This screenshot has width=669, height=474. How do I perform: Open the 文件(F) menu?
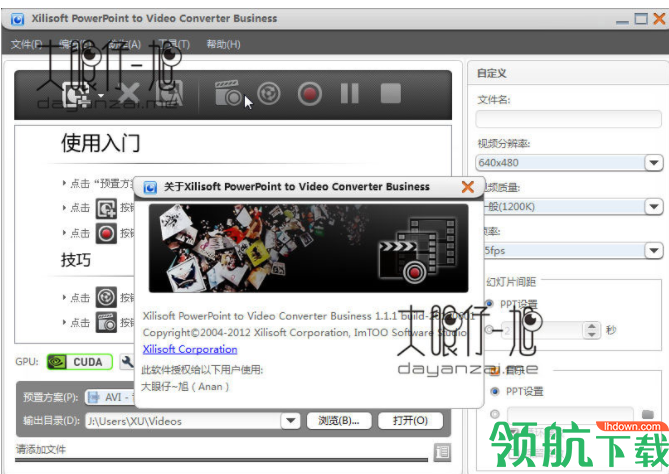(26, 44)
